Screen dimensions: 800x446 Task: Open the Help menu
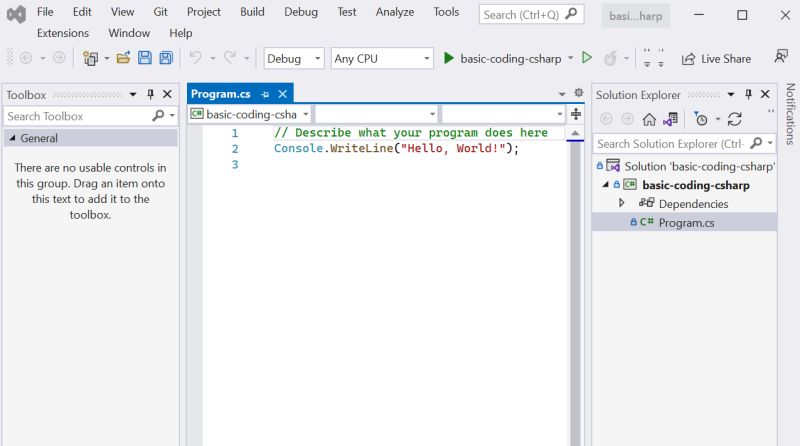(181, 33)
